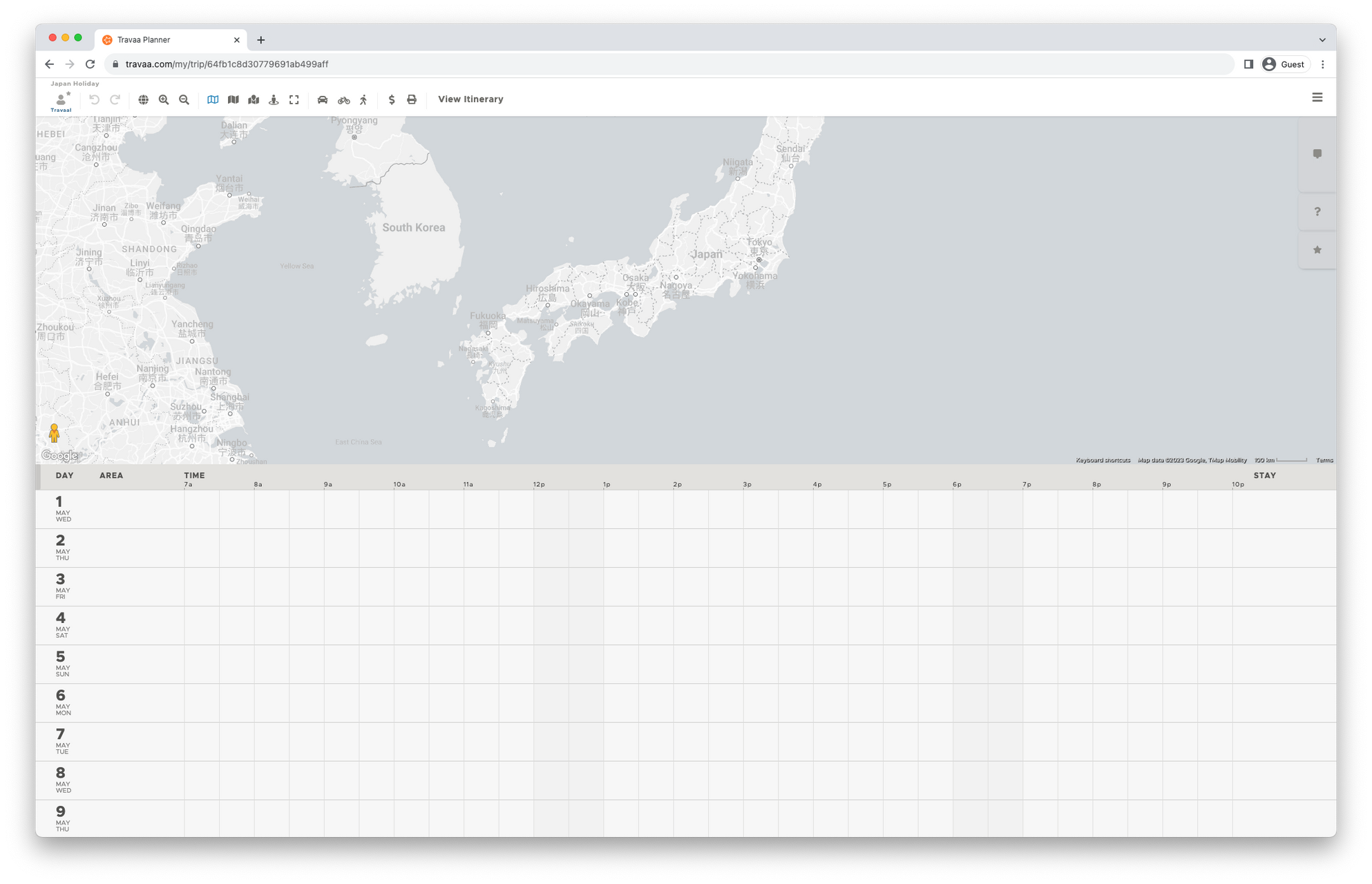1372x884 pixels.
Task: Enable street view person icon in toolbar
Action: coord(274,99)
